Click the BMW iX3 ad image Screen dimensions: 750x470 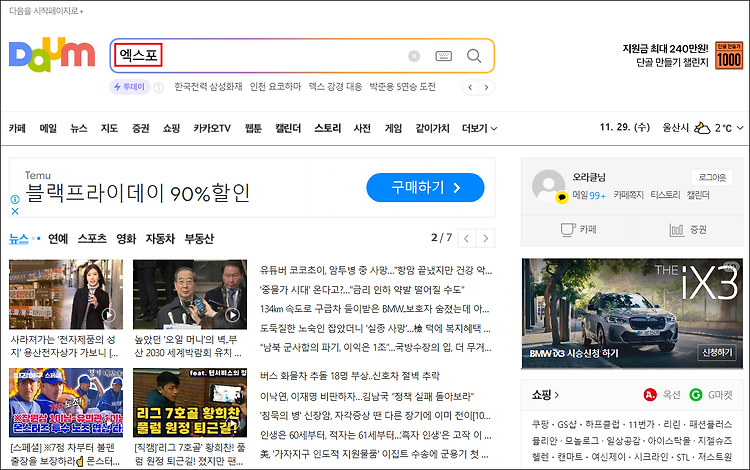pyautogui.click(x=632, y=314)
